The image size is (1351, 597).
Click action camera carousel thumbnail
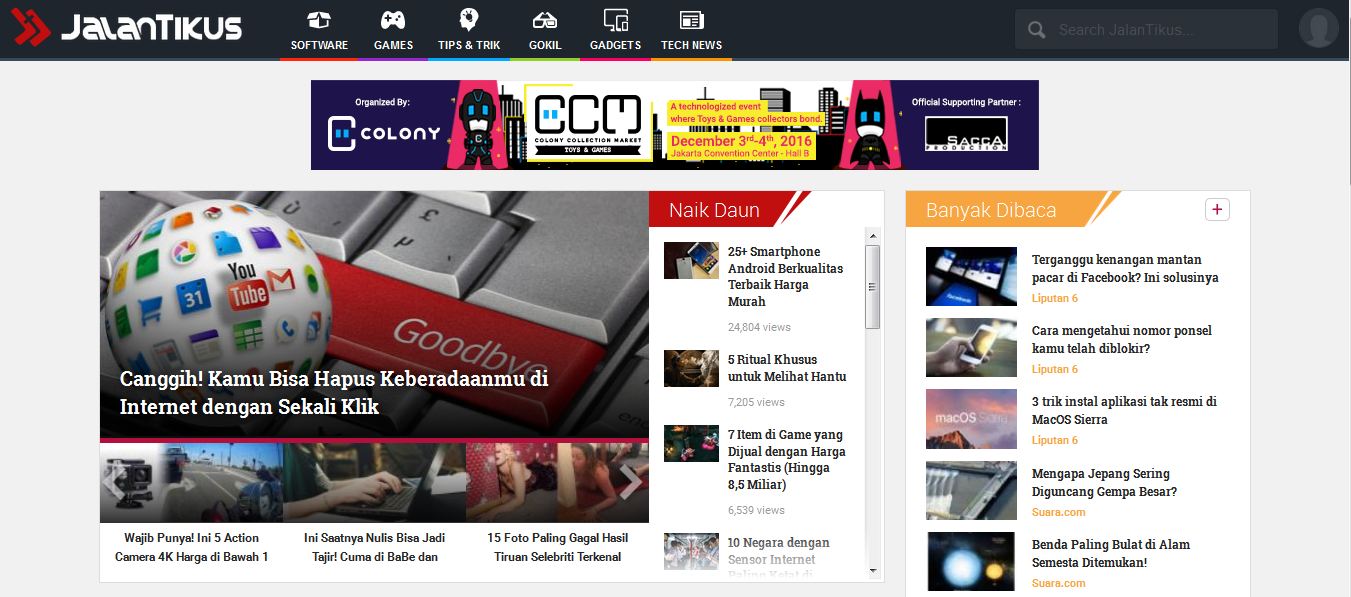[191, 483]
